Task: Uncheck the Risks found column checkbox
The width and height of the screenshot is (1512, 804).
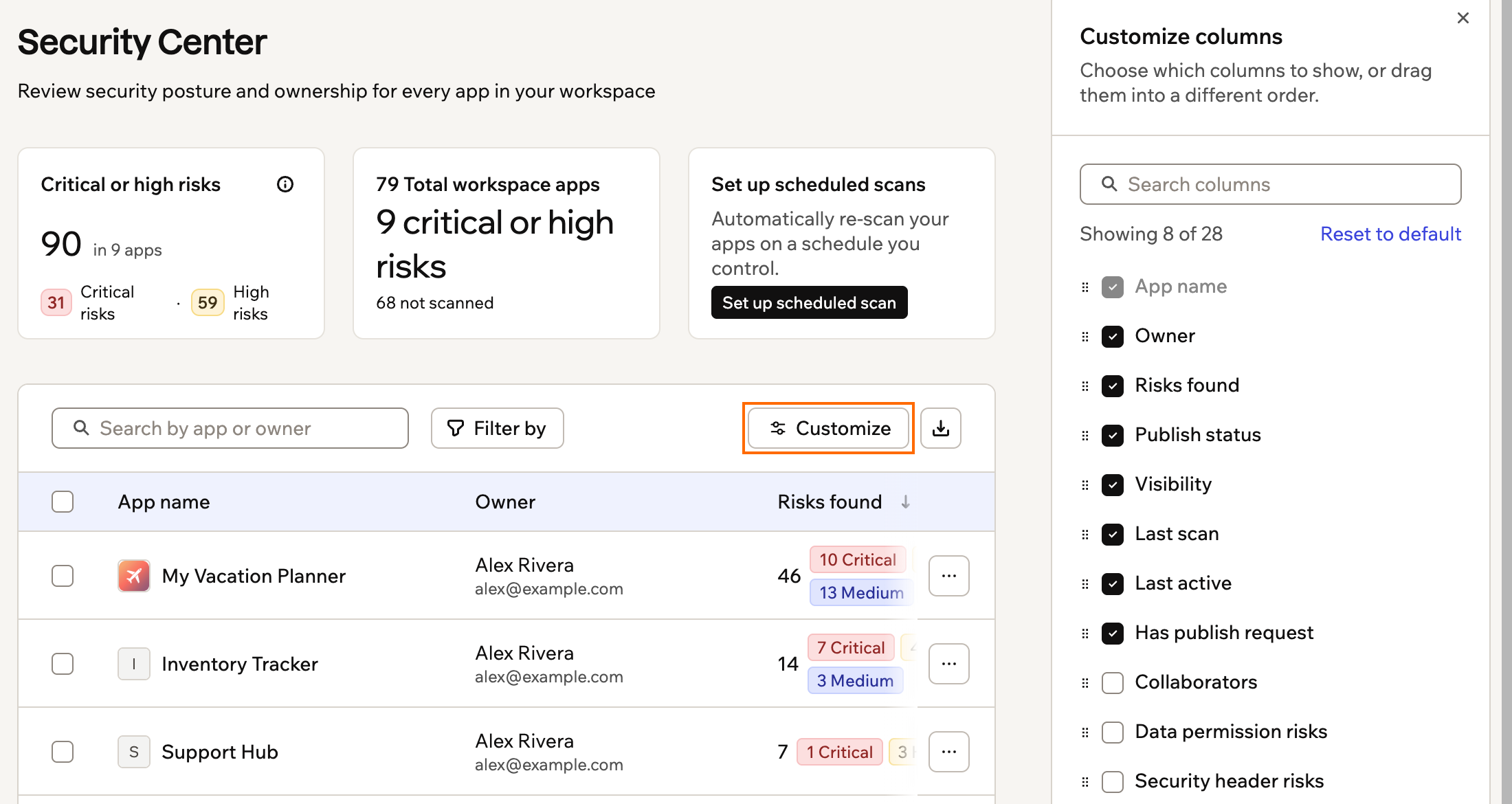Action: [1113, 386]
